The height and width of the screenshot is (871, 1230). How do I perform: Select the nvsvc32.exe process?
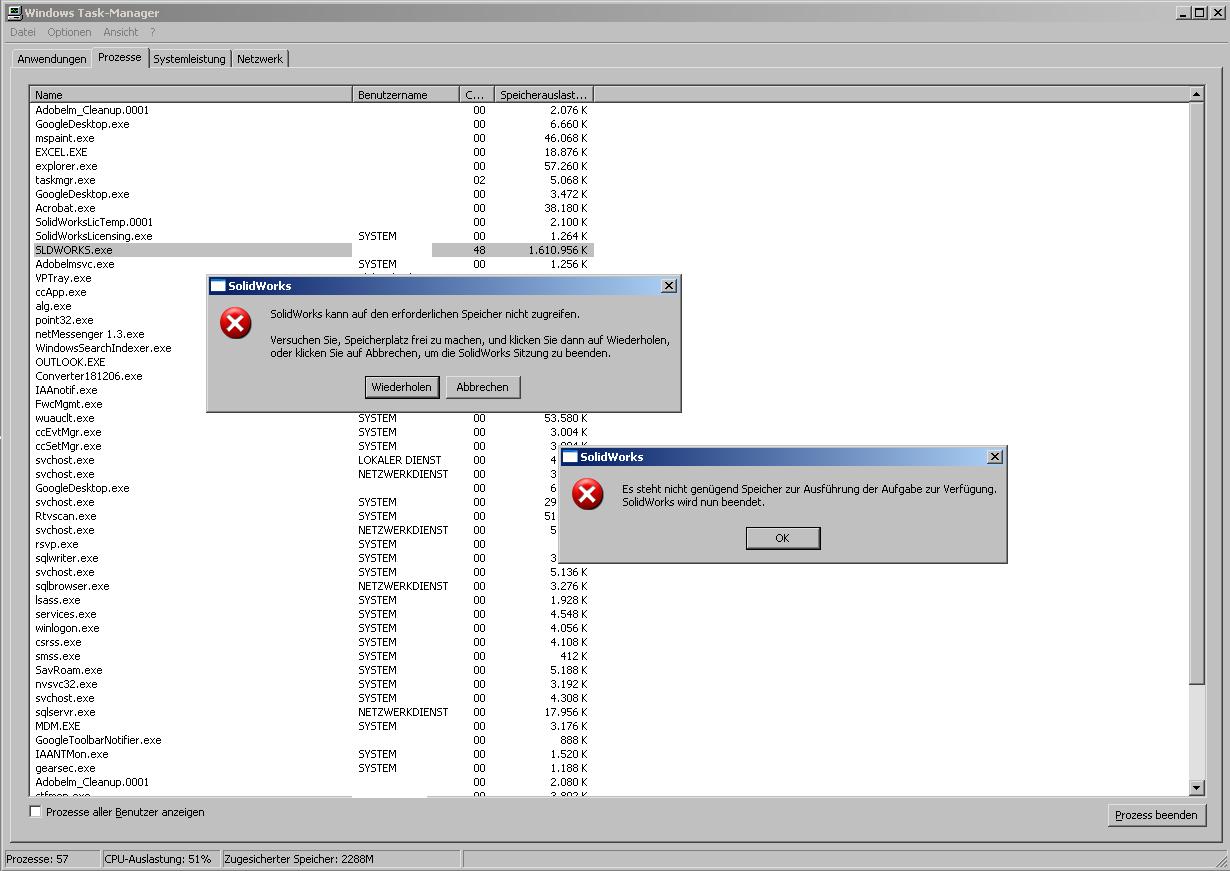pos(66,684)
